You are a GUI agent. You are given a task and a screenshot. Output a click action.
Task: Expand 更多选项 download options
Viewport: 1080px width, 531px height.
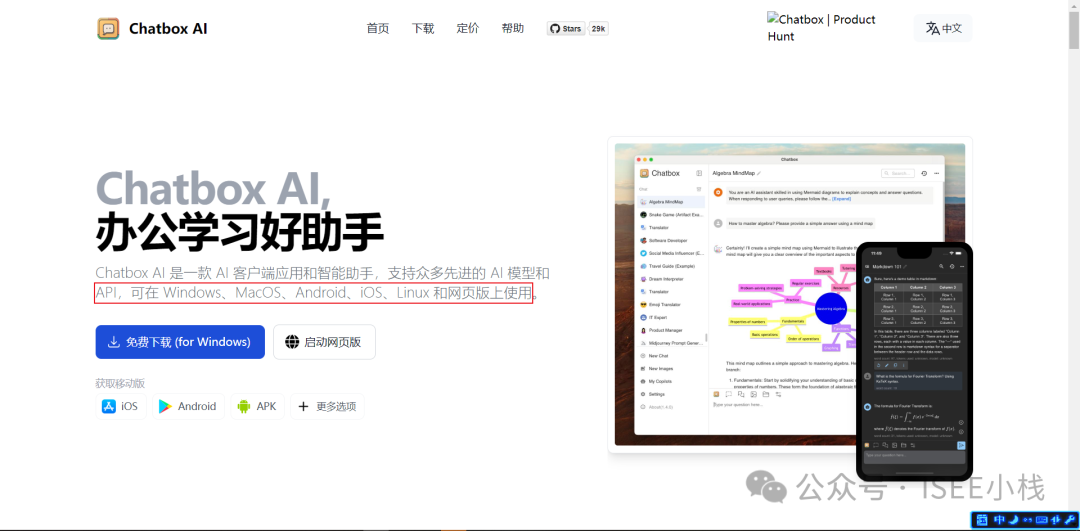[x=327, y=406]
